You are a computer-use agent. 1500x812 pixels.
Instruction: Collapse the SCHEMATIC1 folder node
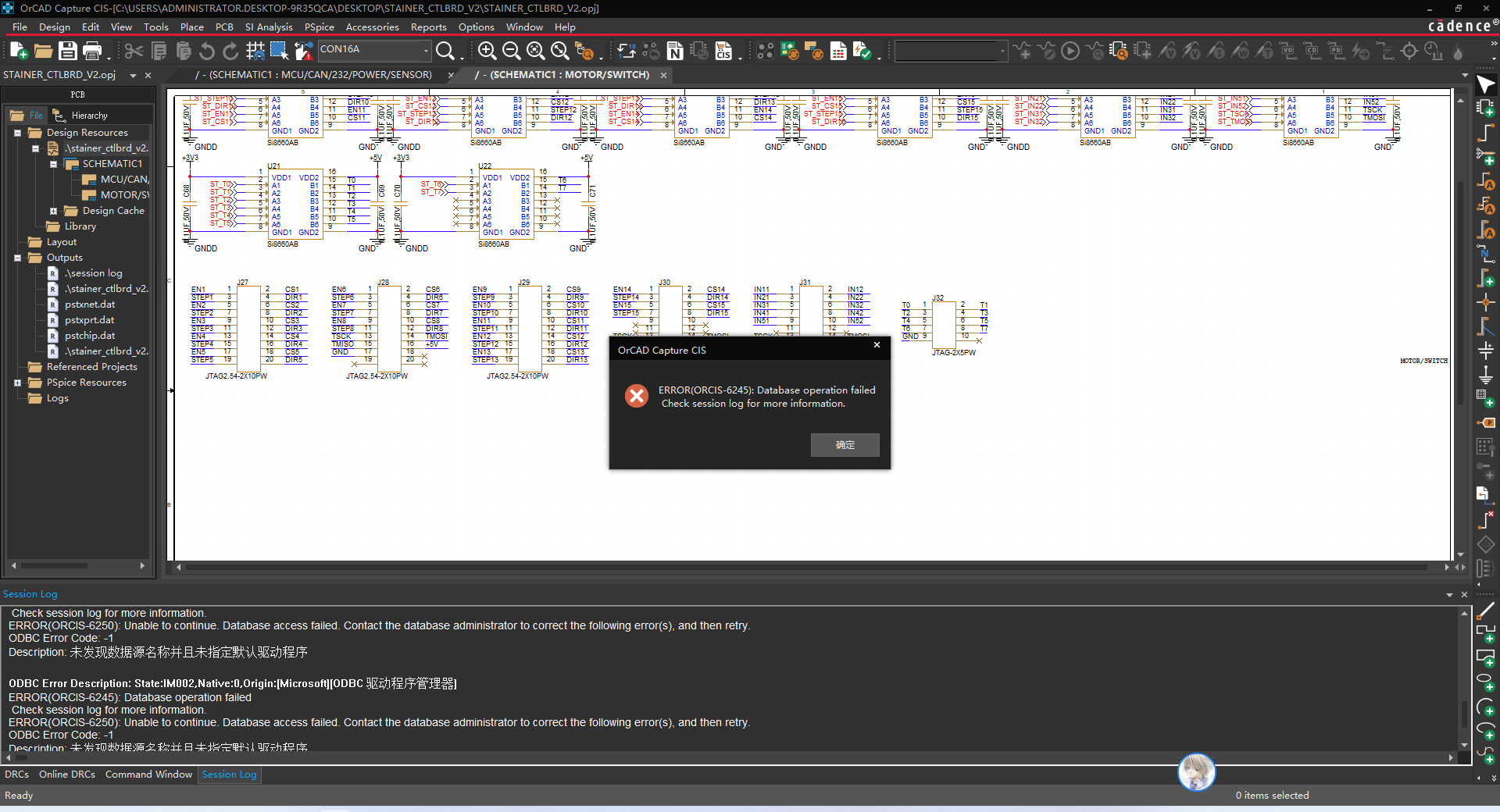53,164
